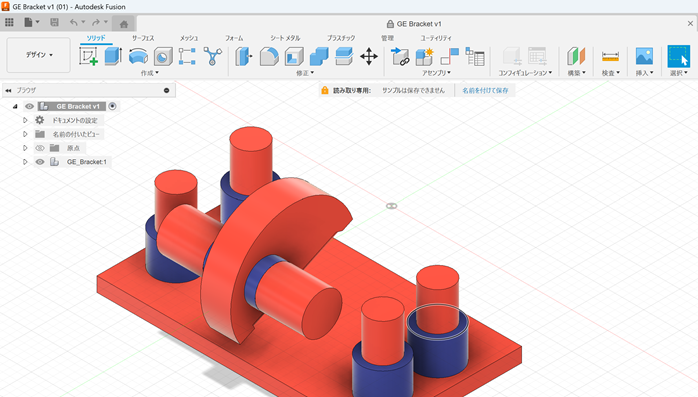698x397 pixels.
Task: Toggle visibility of GE Bracket v1 root
Action: (29, 106)
